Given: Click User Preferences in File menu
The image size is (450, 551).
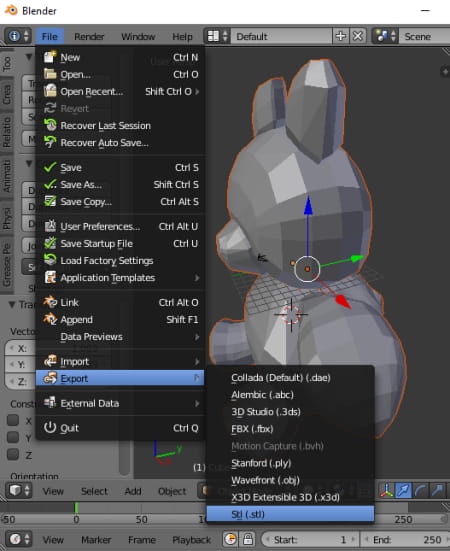Looking at the screenshot, I should click(x=120, y=226).
